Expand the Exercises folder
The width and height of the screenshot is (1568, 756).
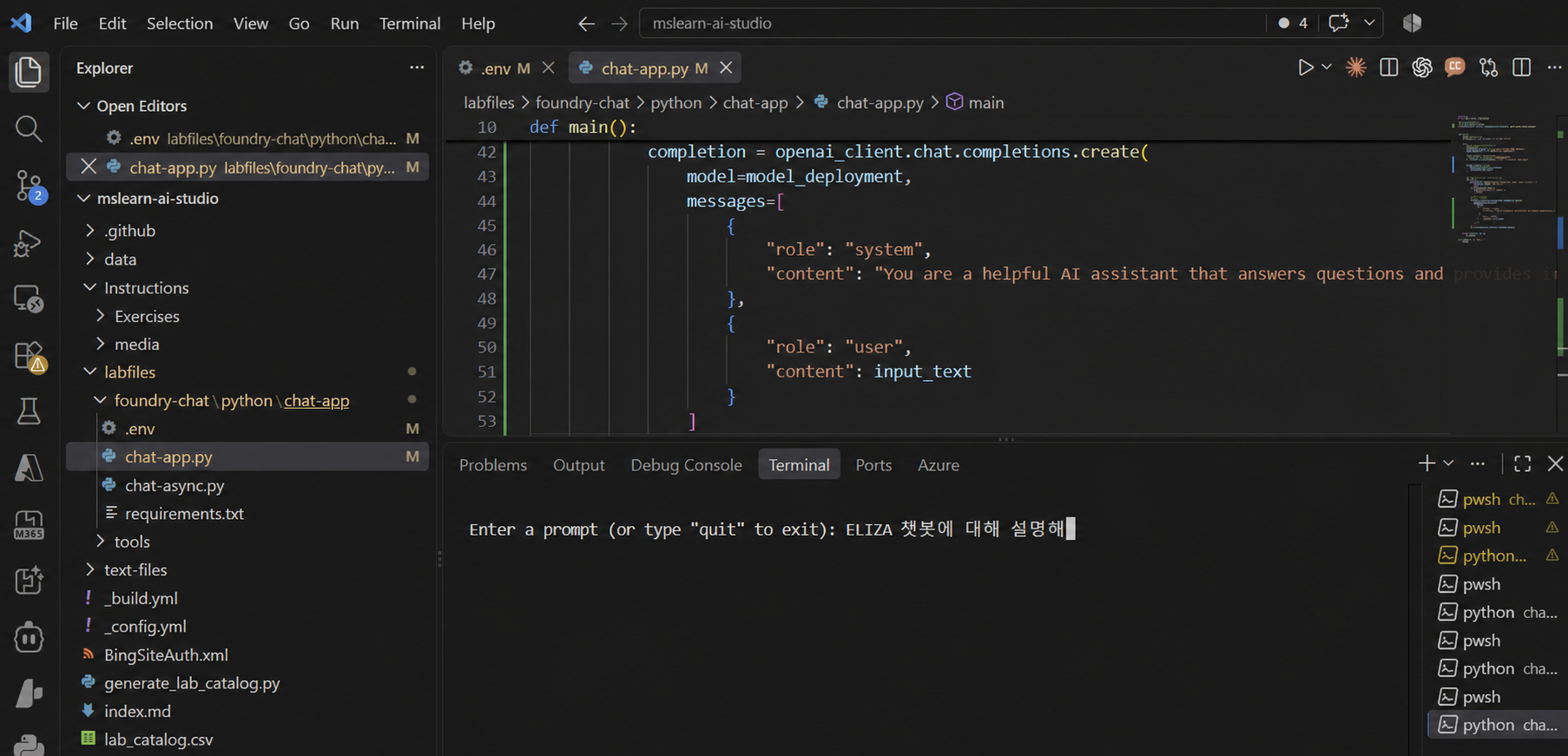point(100,316)
